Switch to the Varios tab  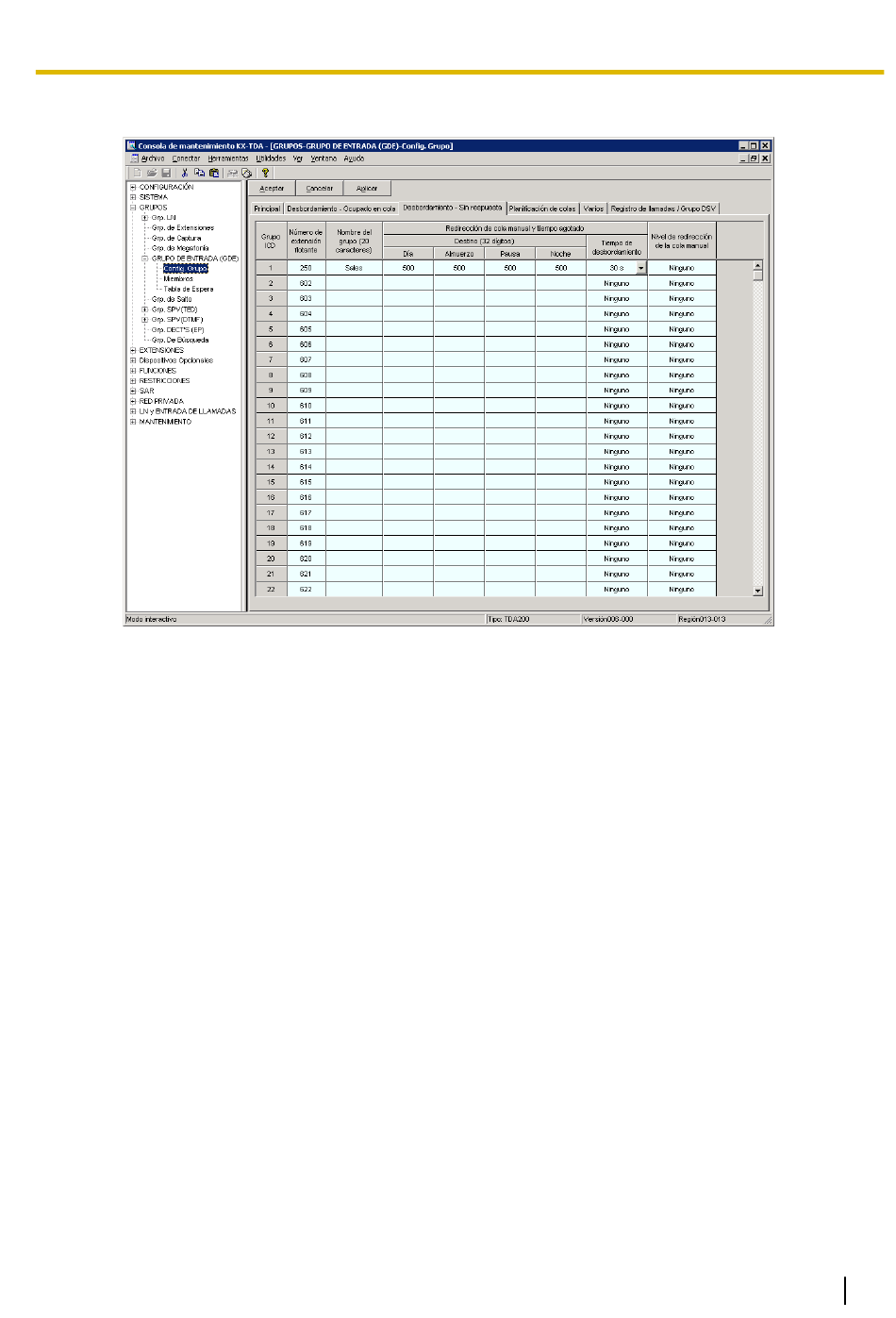593,209
